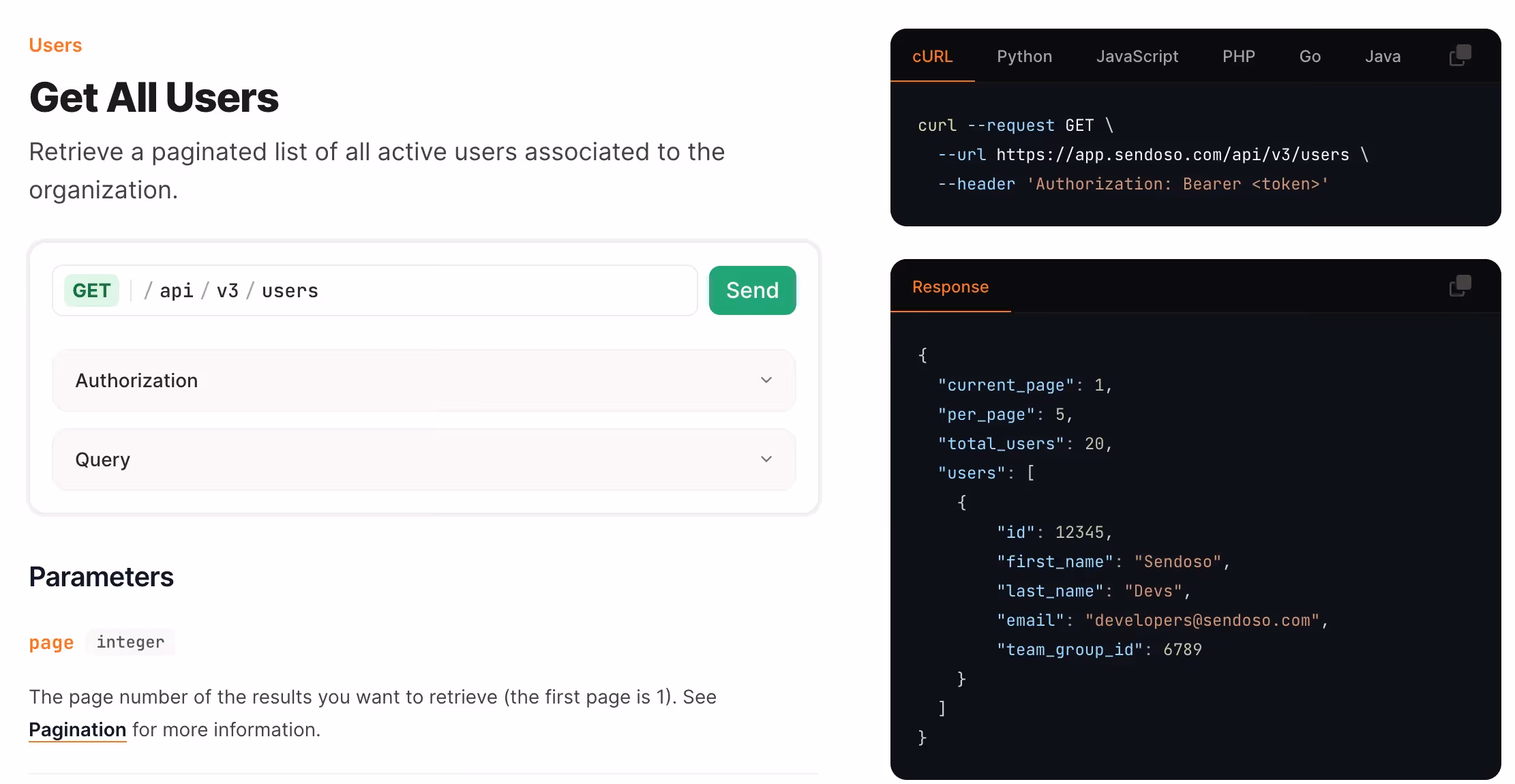Send the GET users request
Screen dimensions: 1515x784
coord(752,290)
